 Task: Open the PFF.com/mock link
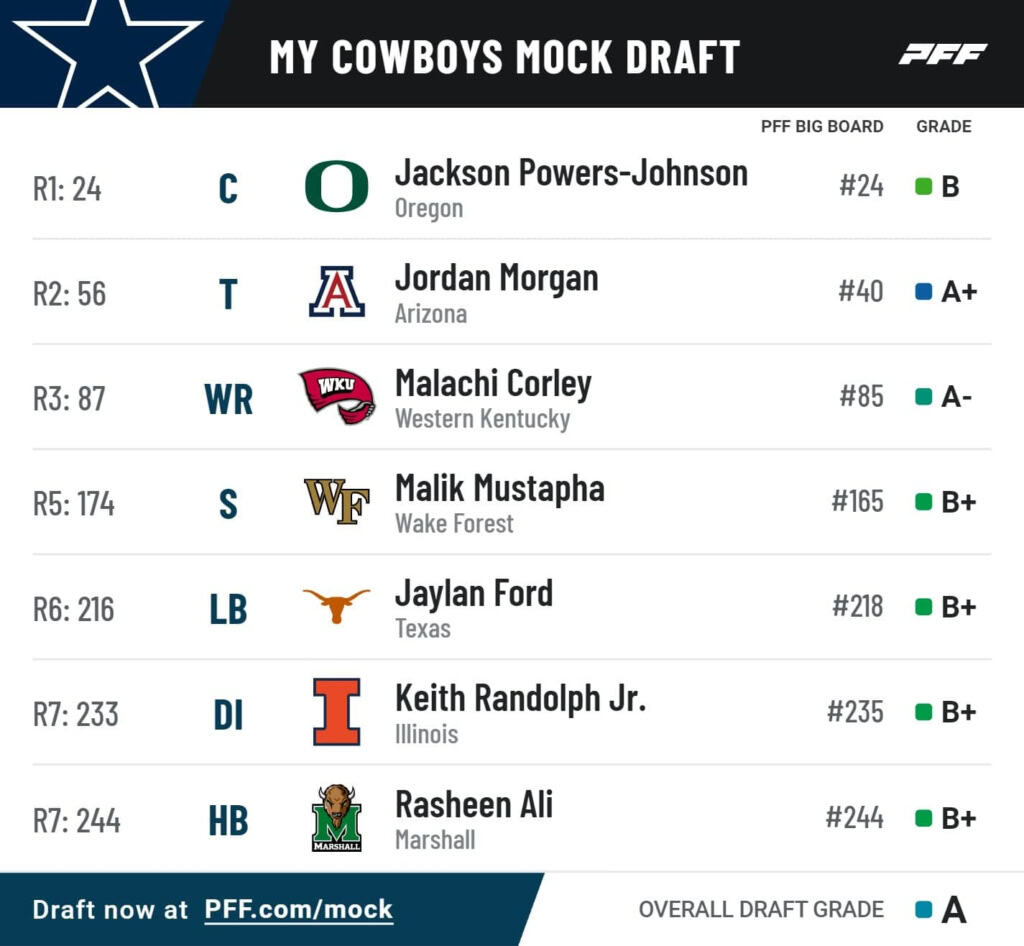(298, 910)
